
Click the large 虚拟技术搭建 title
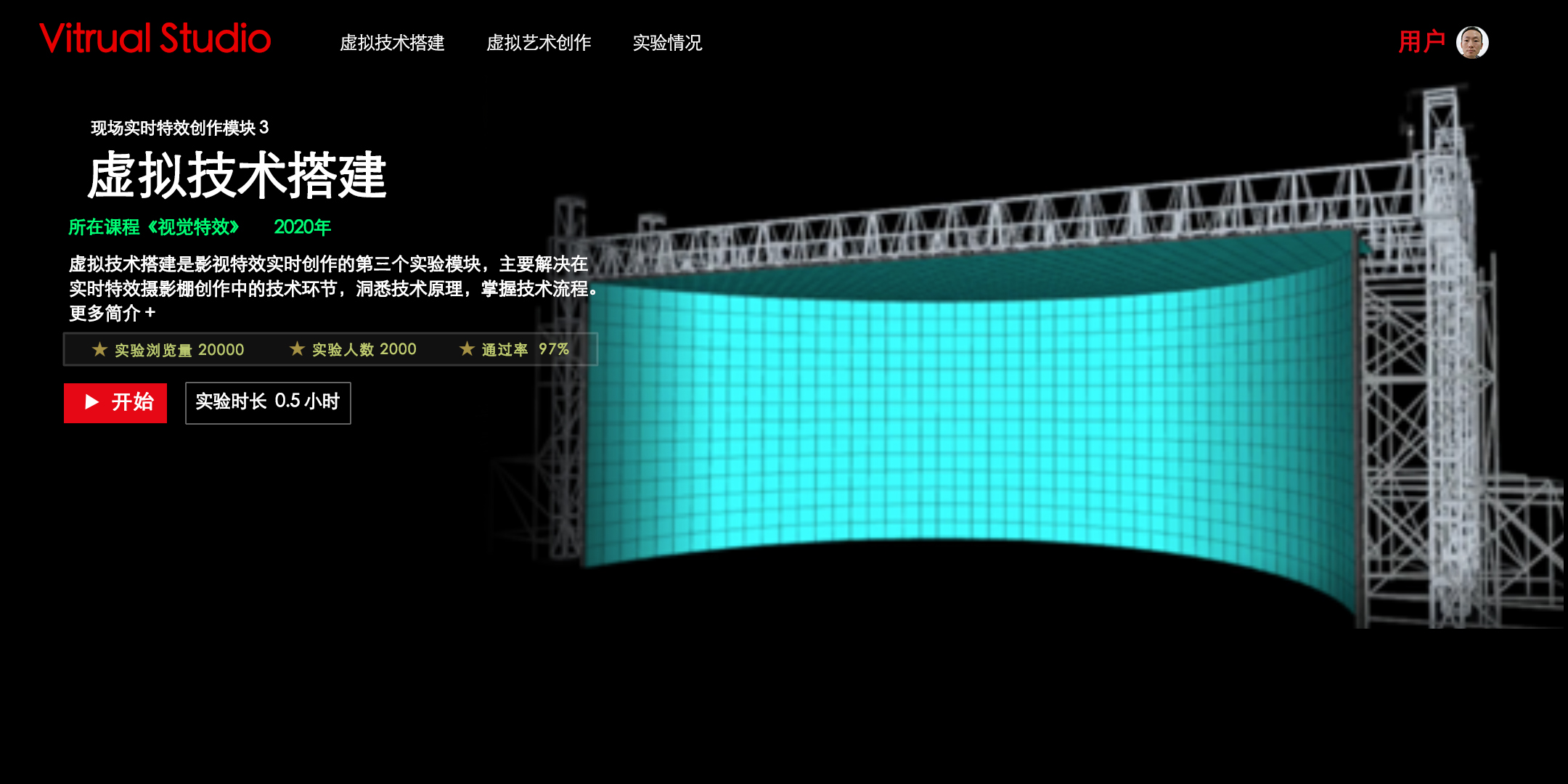click(237, 176)
